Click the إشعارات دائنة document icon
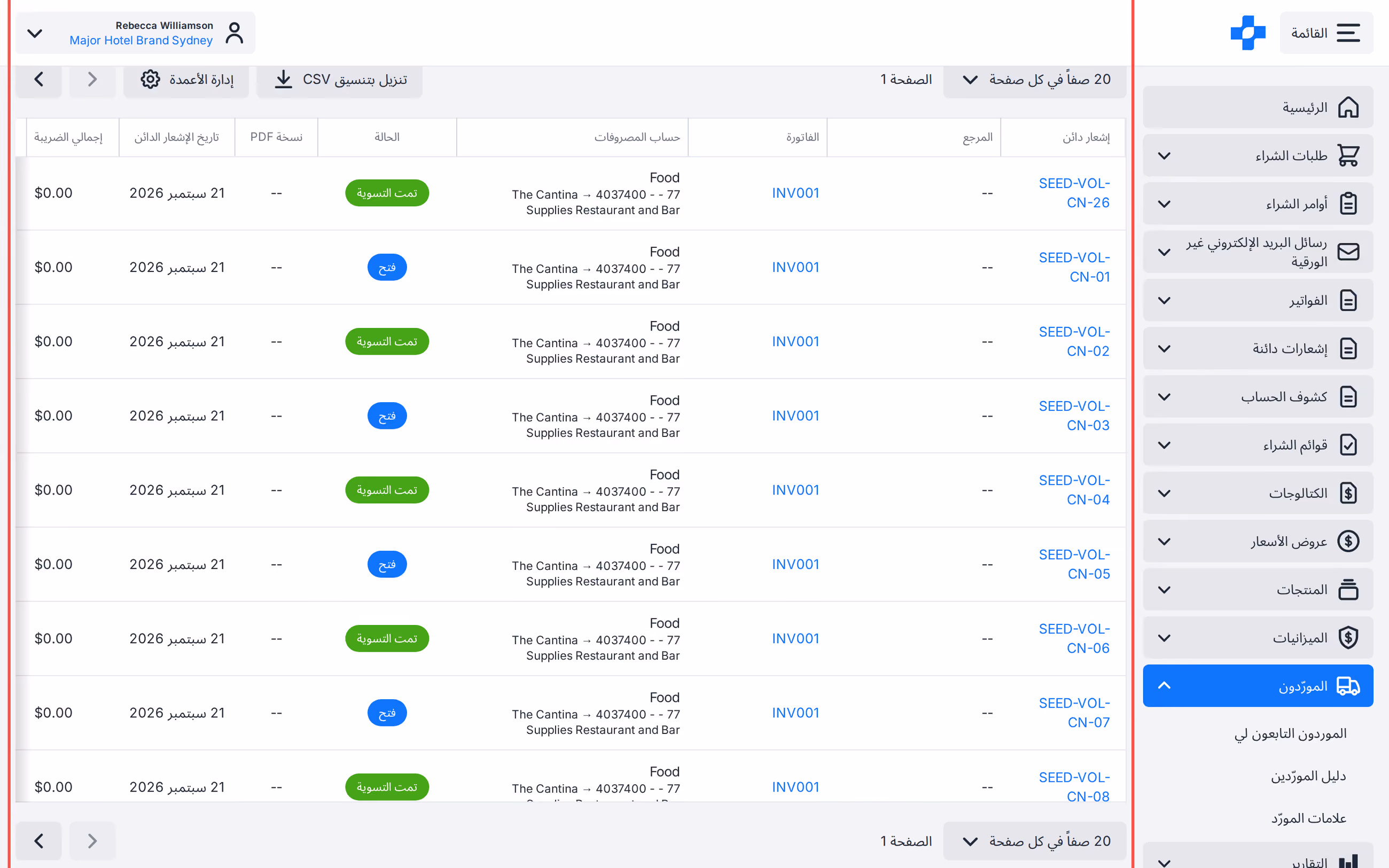The height and width of the screenshot is (868, 1389). tap(1348, 348)
